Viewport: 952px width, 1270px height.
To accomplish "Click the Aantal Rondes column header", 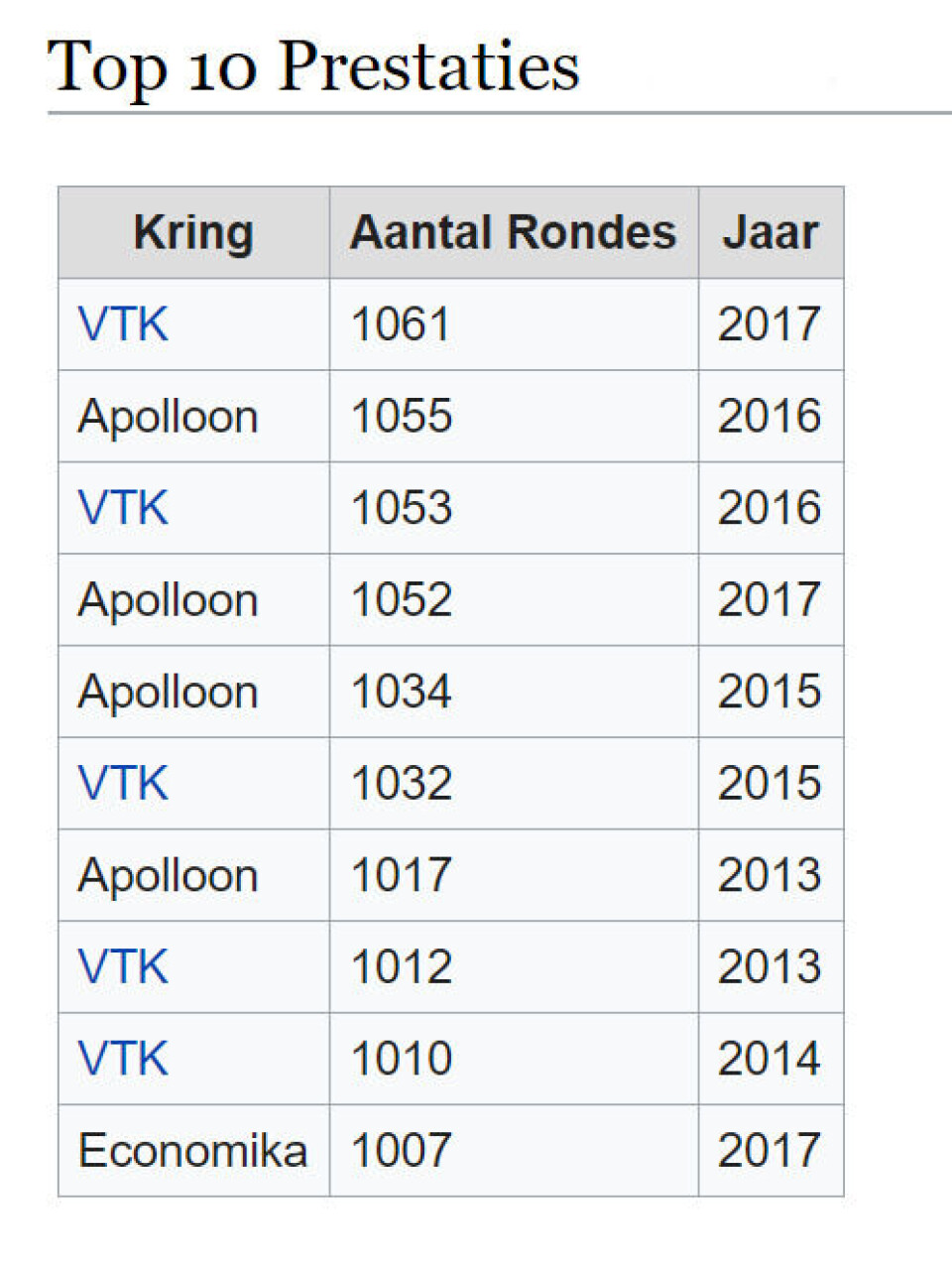I will click(513, 233).
